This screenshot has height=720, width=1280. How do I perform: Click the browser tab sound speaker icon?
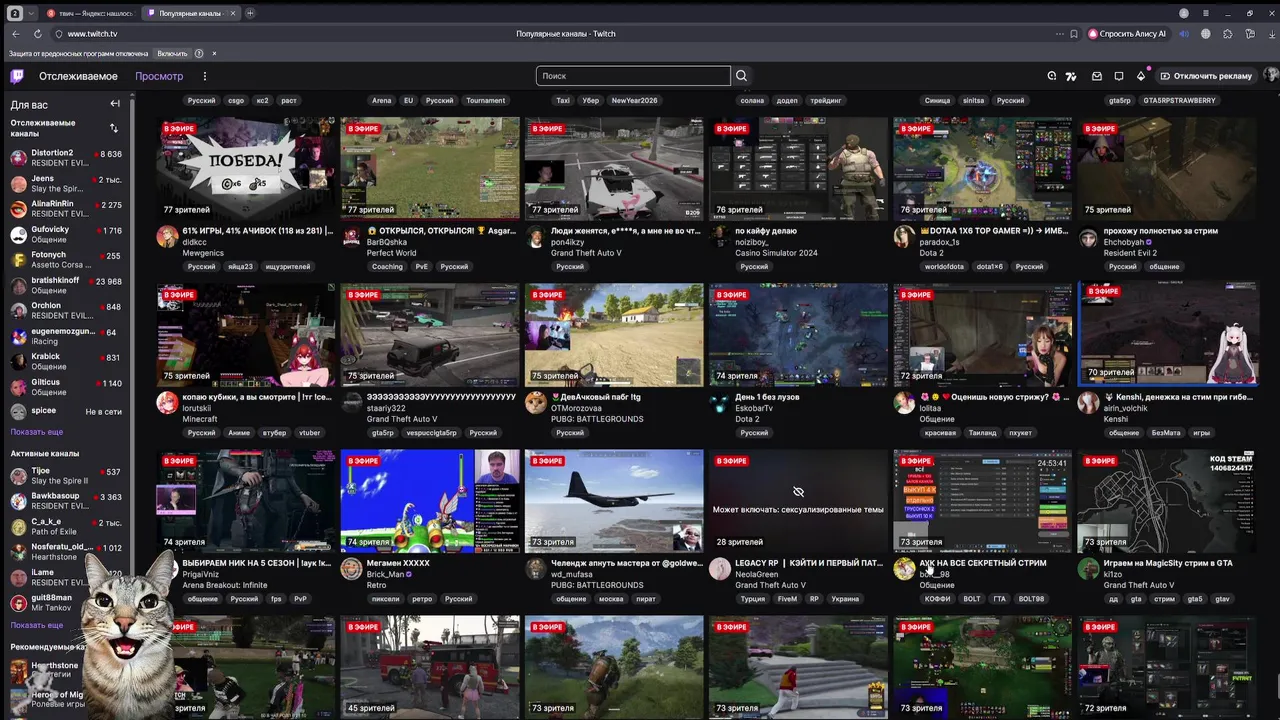tap(1184, 34)
